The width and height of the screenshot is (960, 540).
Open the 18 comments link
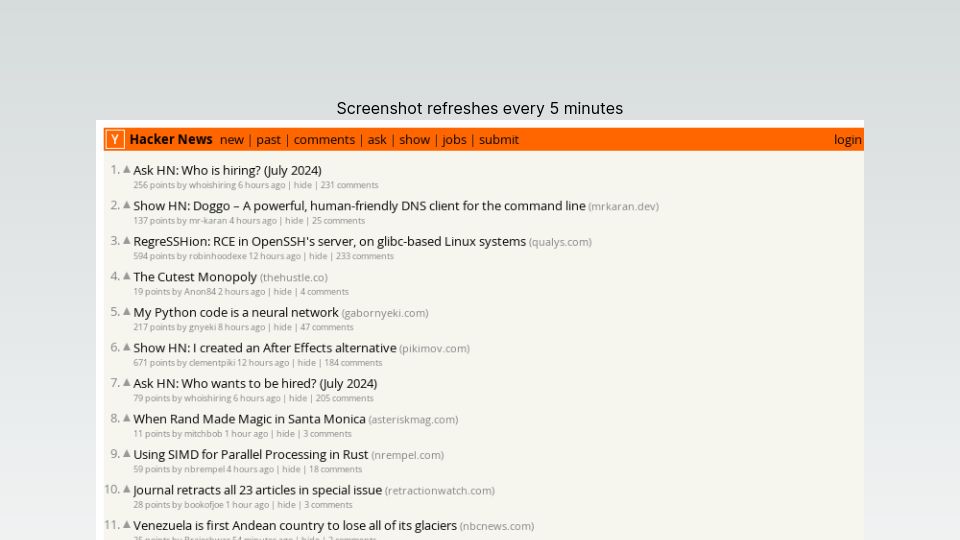(x=336, y=469)
